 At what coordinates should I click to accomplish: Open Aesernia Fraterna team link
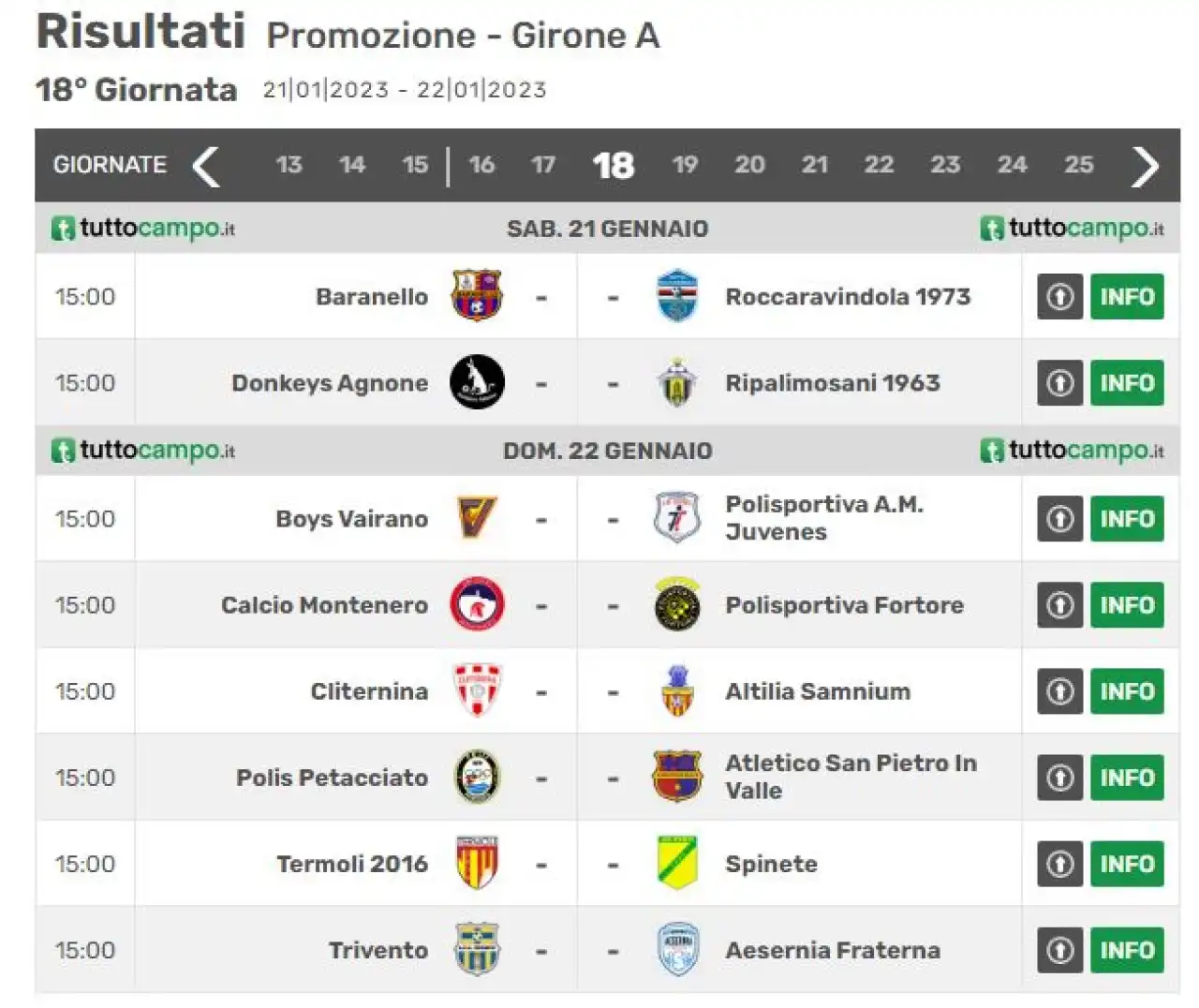click(x=832, y=950)
